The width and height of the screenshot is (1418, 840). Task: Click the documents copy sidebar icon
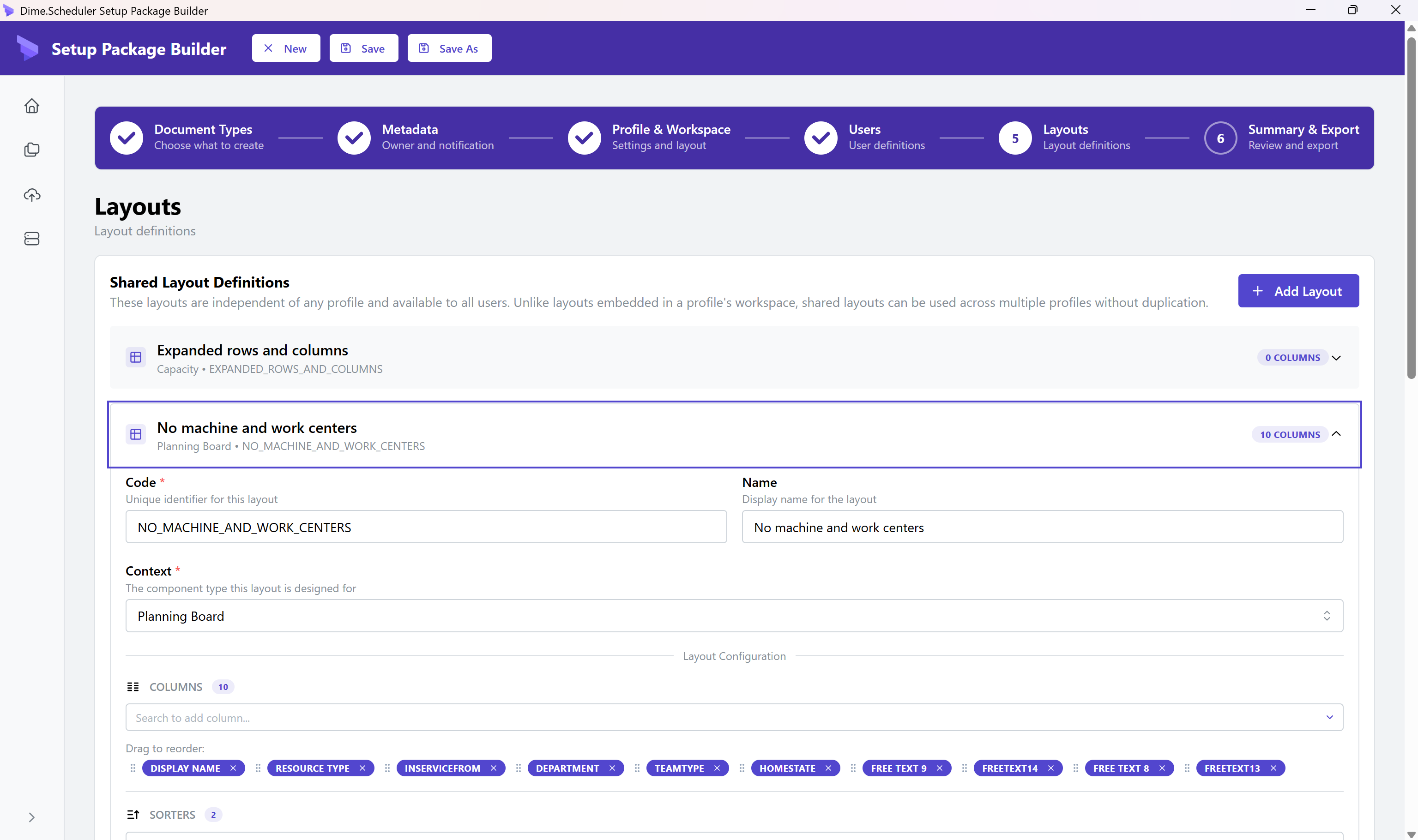point(32,150)
